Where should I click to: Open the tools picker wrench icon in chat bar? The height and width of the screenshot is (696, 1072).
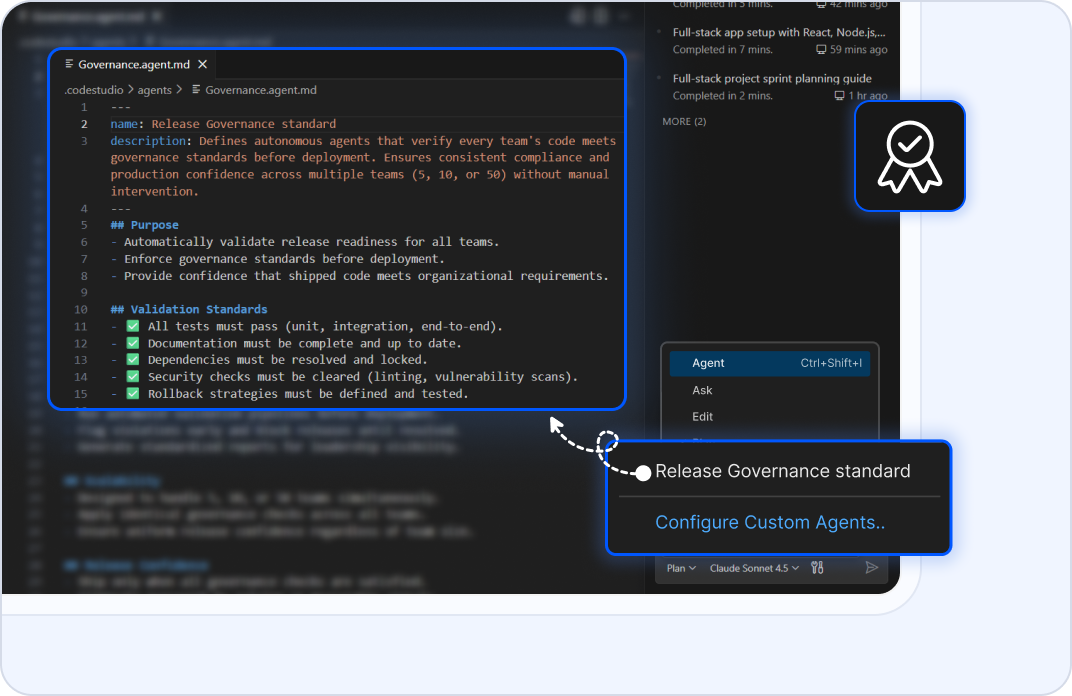pyautogui.click(x=817, y=567)
